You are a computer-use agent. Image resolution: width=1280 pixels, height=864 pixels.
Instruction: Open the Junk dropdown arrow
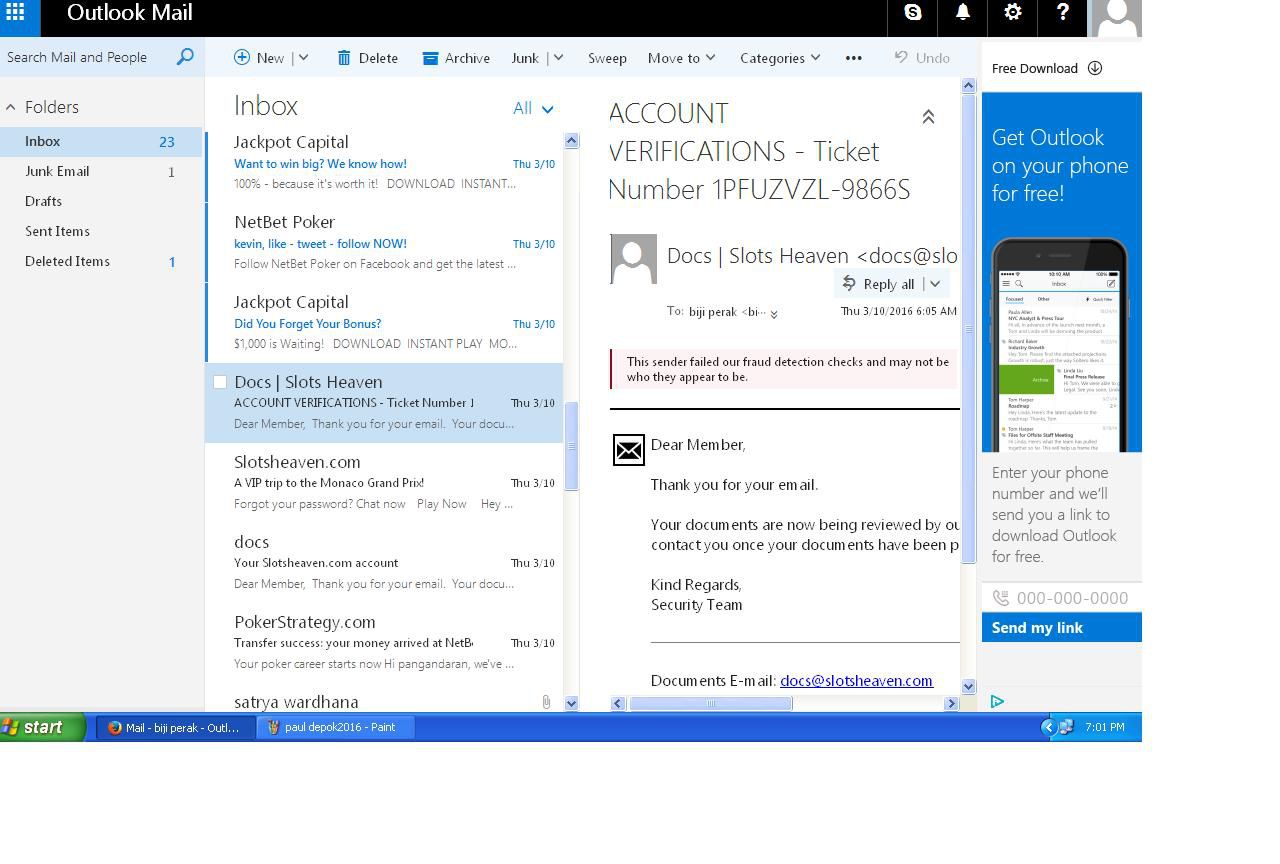click(x=558, y=58)
